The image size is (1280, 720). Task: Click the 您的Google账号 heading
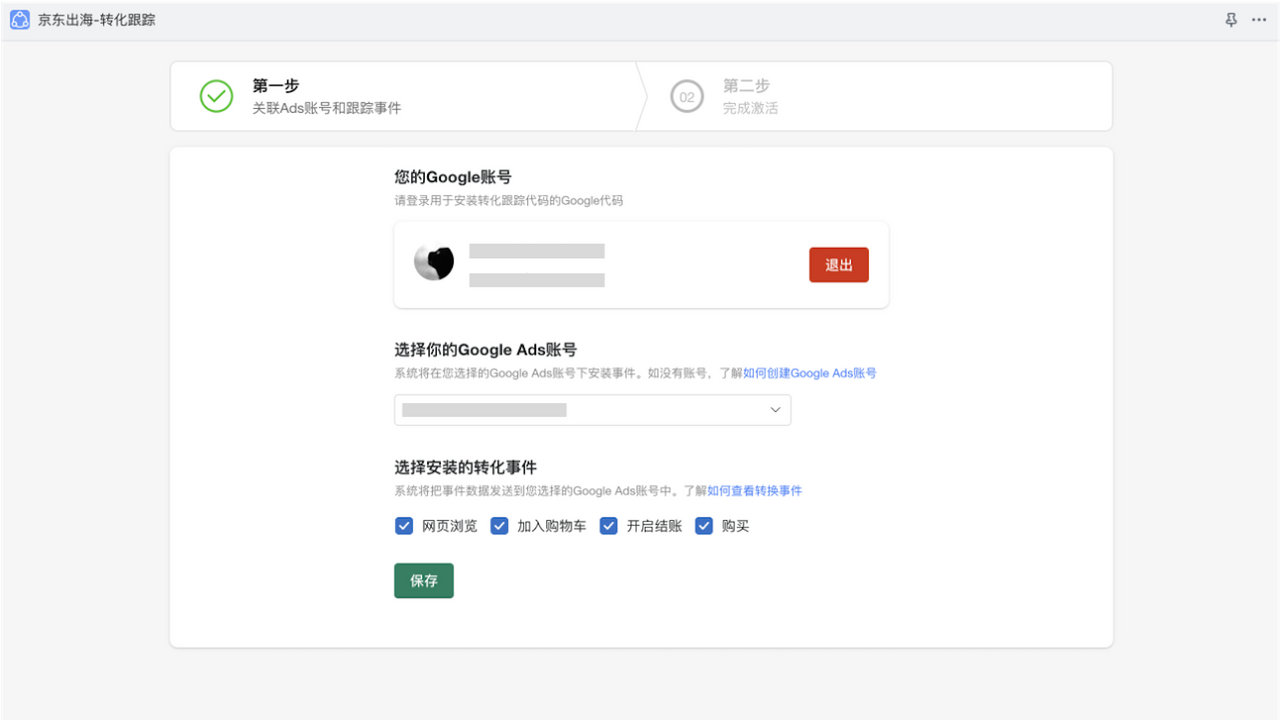point(453,177)
